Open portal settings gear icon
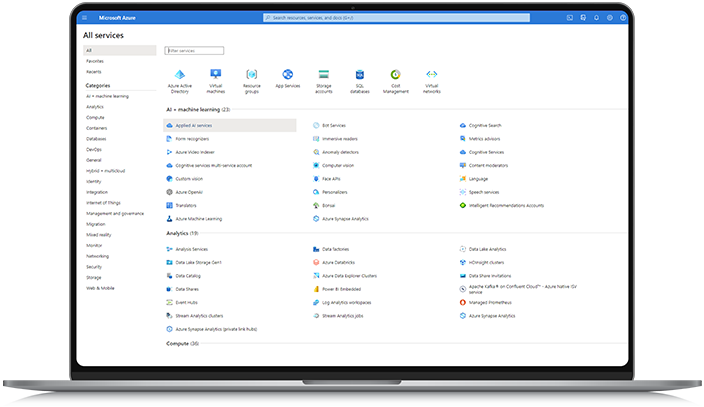 [610, 18]
